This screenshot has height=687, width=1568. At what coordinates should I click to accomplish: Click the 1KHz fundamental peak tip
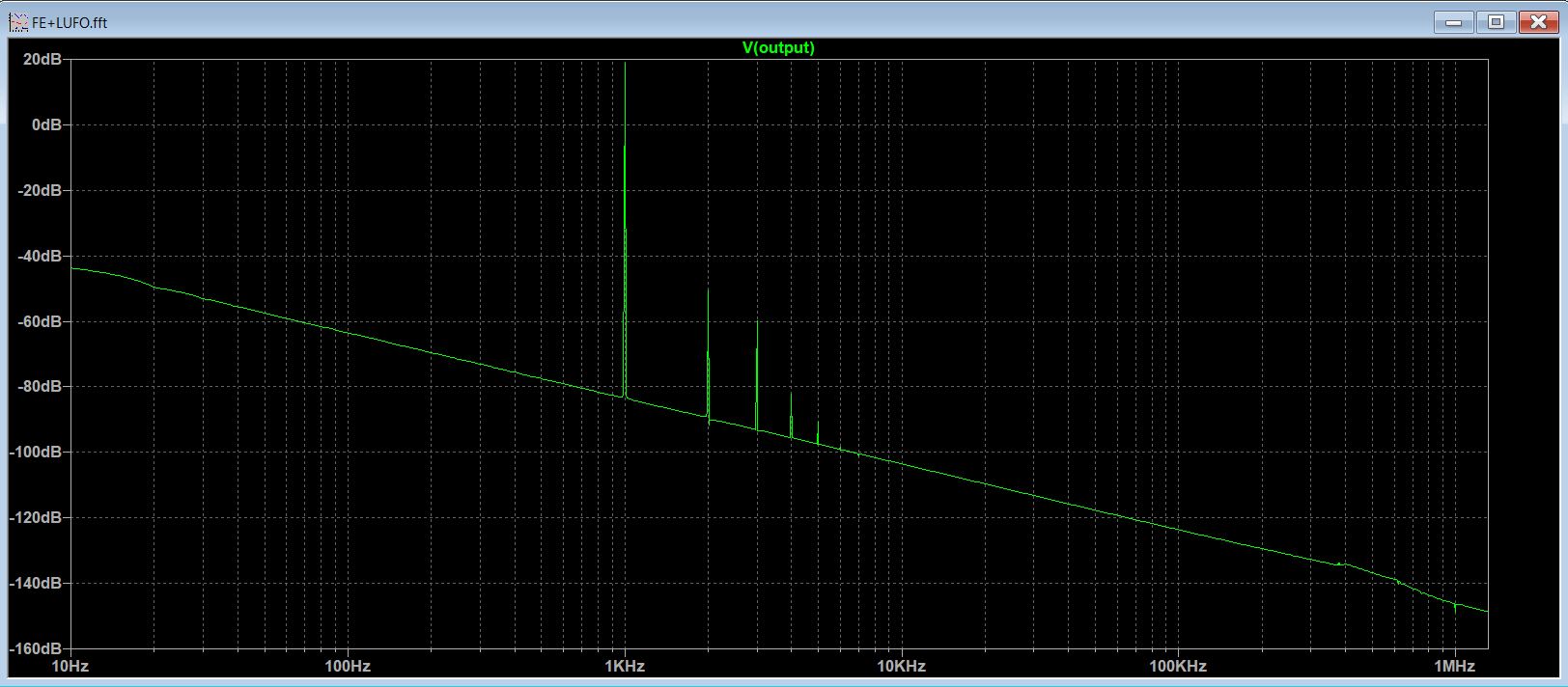tap(626, 64)
